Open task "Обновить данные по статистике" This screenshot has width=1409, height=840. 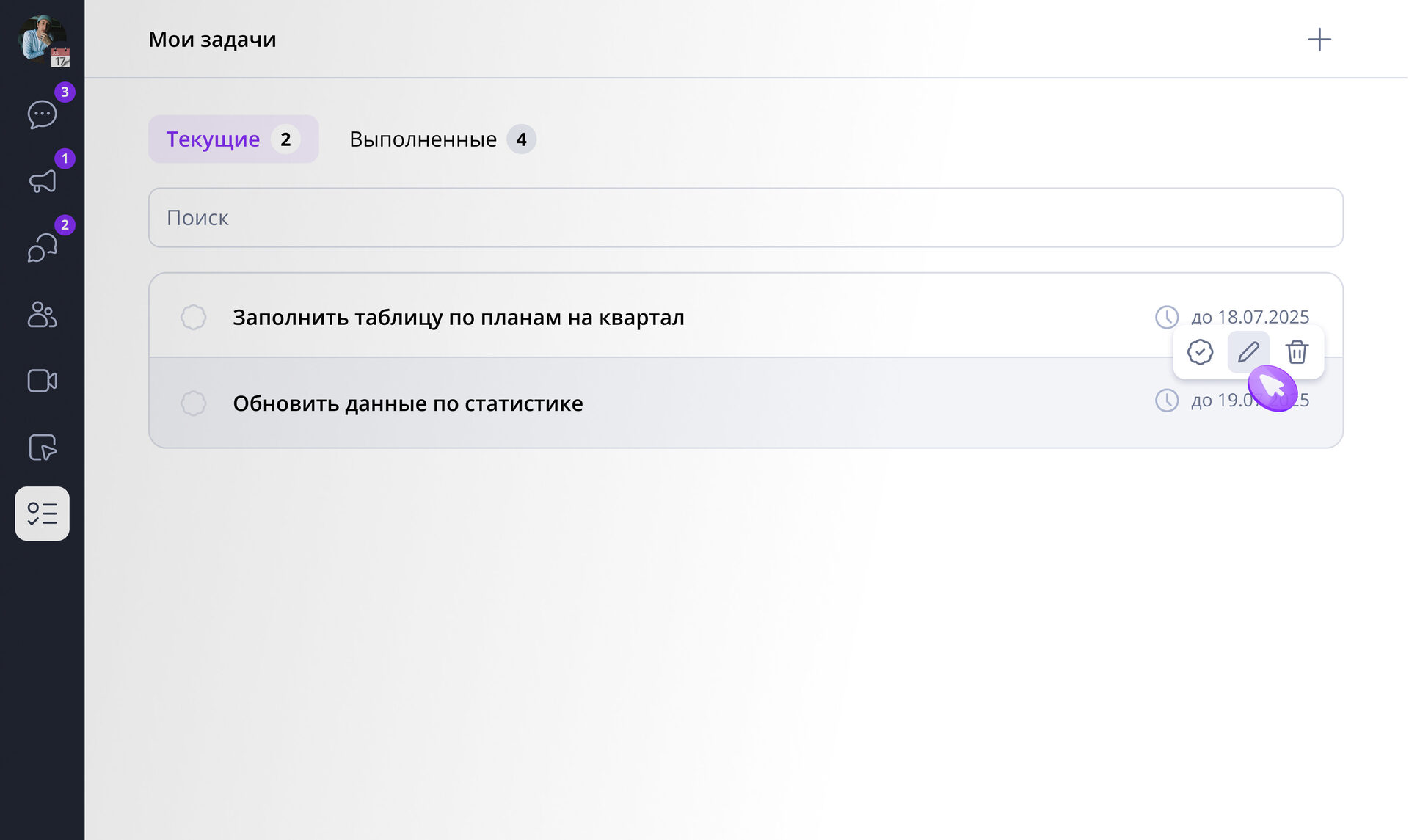(x=407, y=403)
